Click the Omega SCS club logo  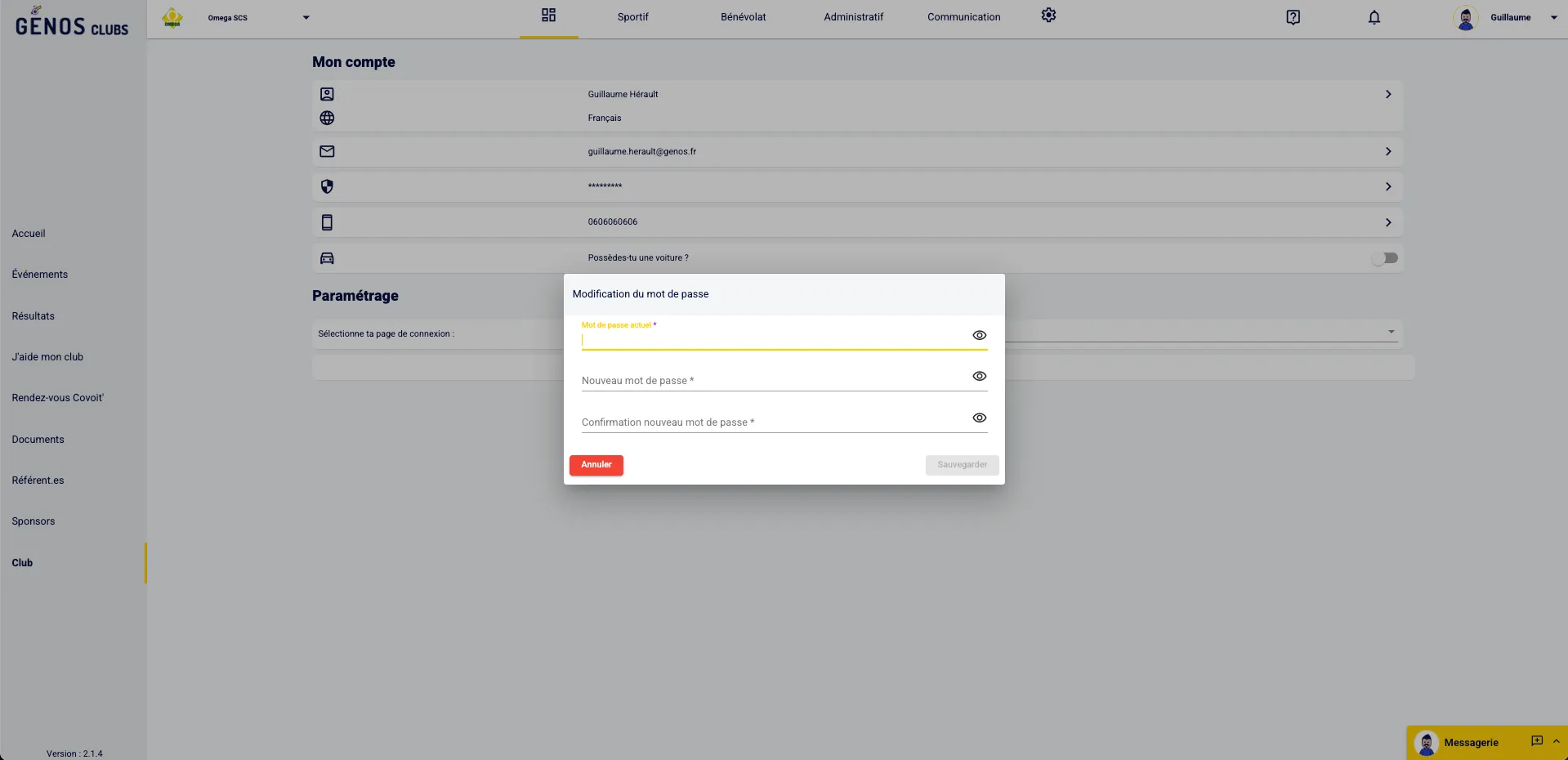[x=172, y=17]
